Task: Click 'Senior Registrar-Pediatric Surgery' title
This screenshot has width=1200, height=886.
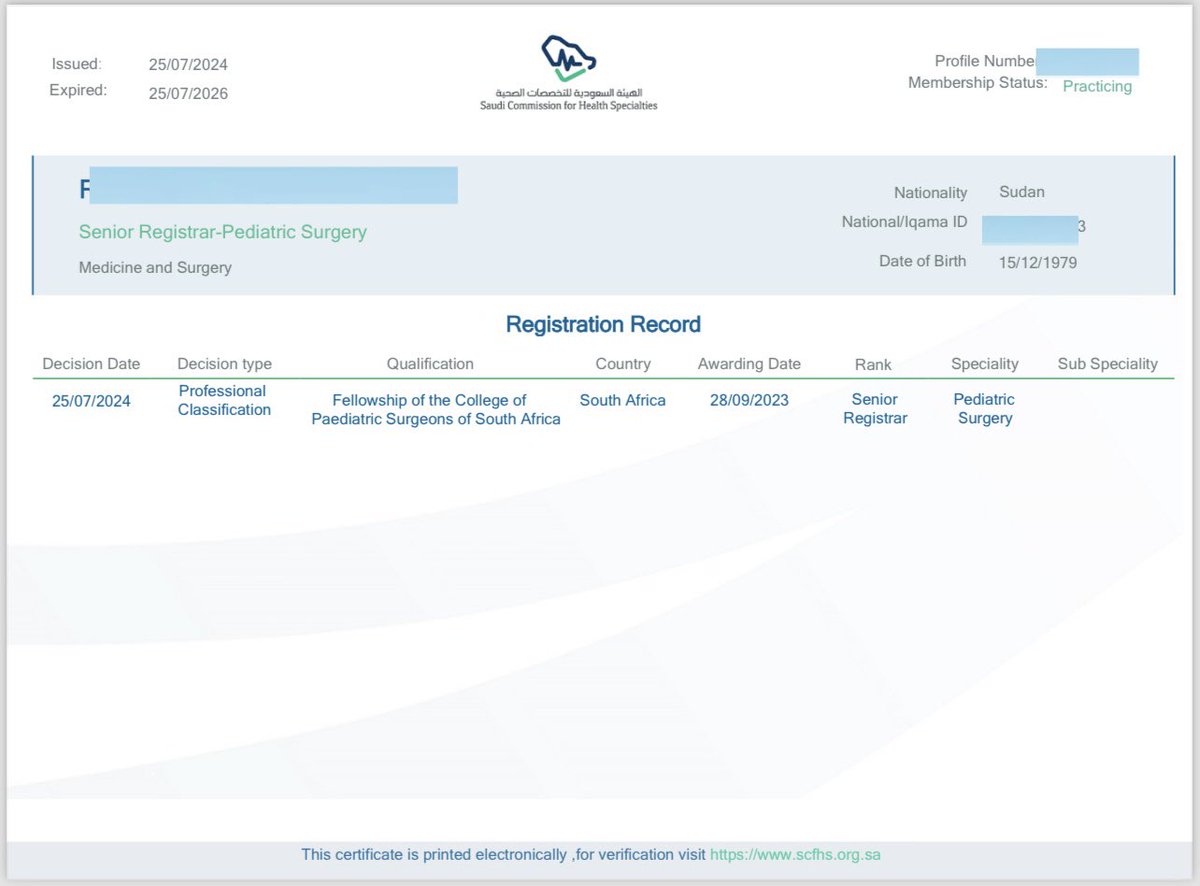Action: [x=223, y=232]
